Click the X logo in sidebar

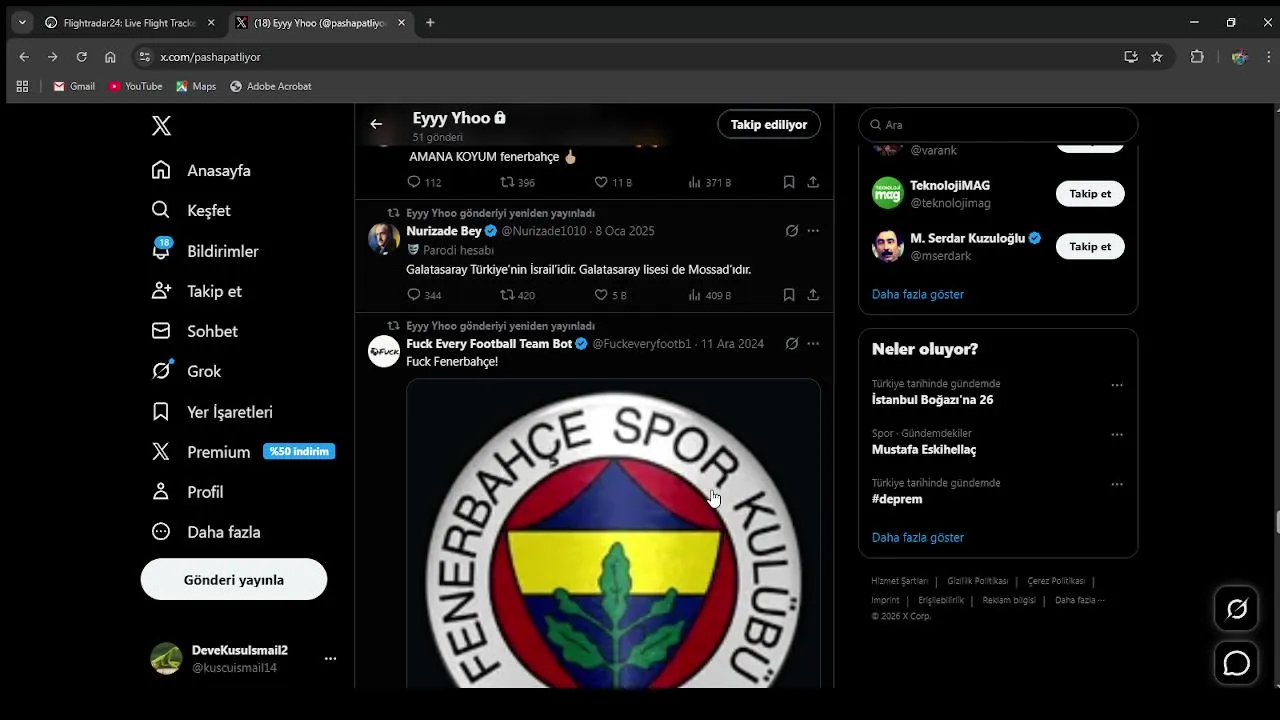[x=161, y=126]
